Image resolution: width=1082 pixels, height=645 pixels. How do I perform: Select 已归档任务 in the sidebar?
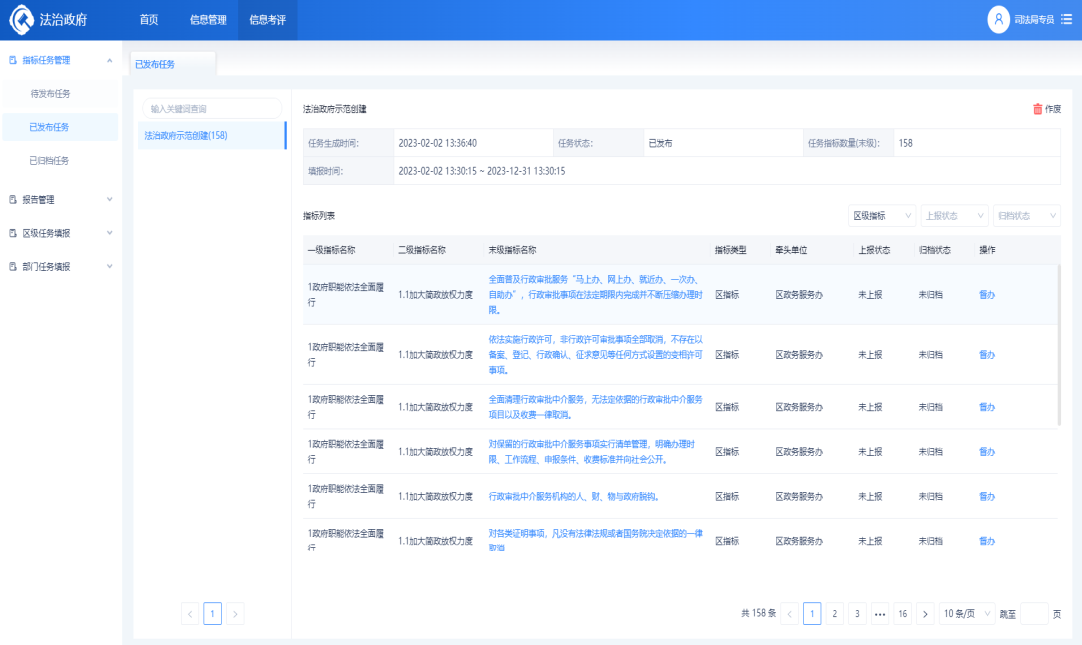point(50,160)
